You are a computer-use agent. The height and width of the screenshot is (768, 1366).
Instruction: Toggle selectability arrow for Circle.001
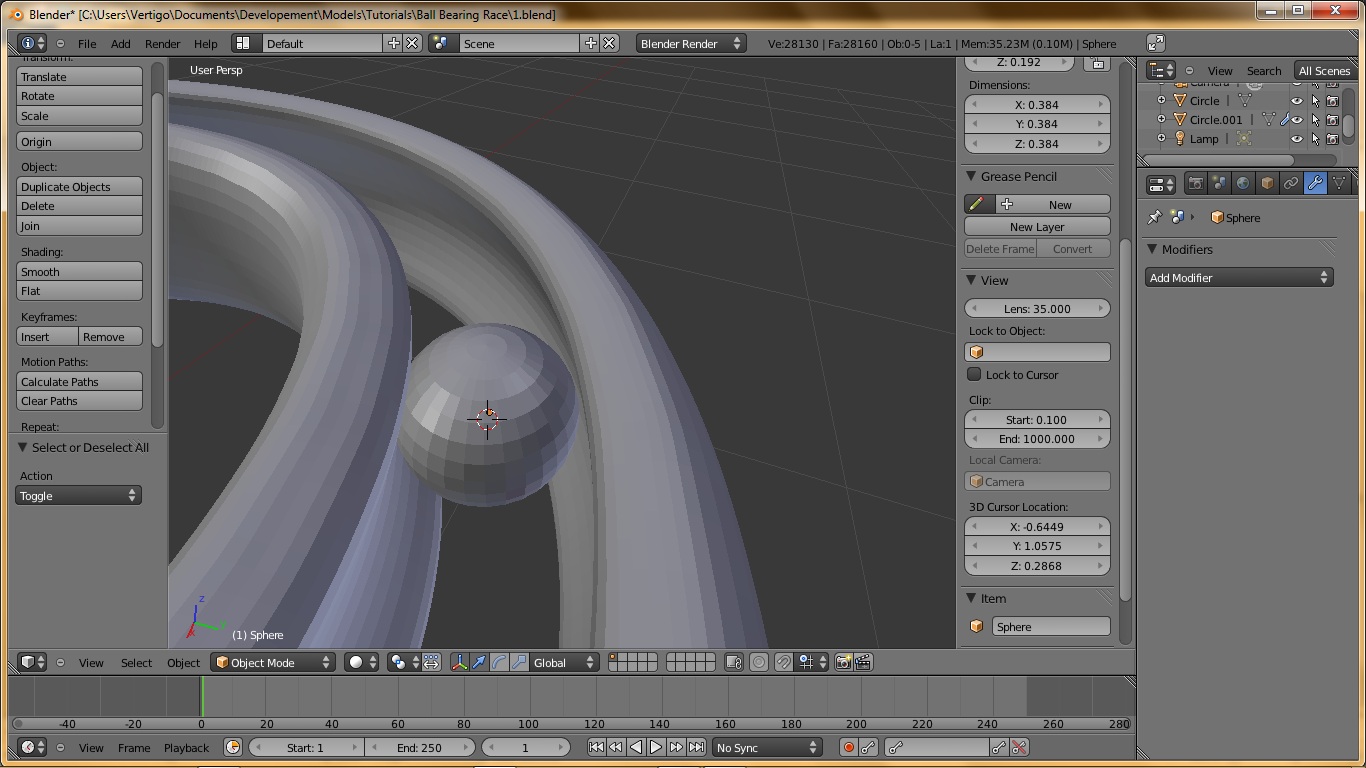click(1315, 120)
